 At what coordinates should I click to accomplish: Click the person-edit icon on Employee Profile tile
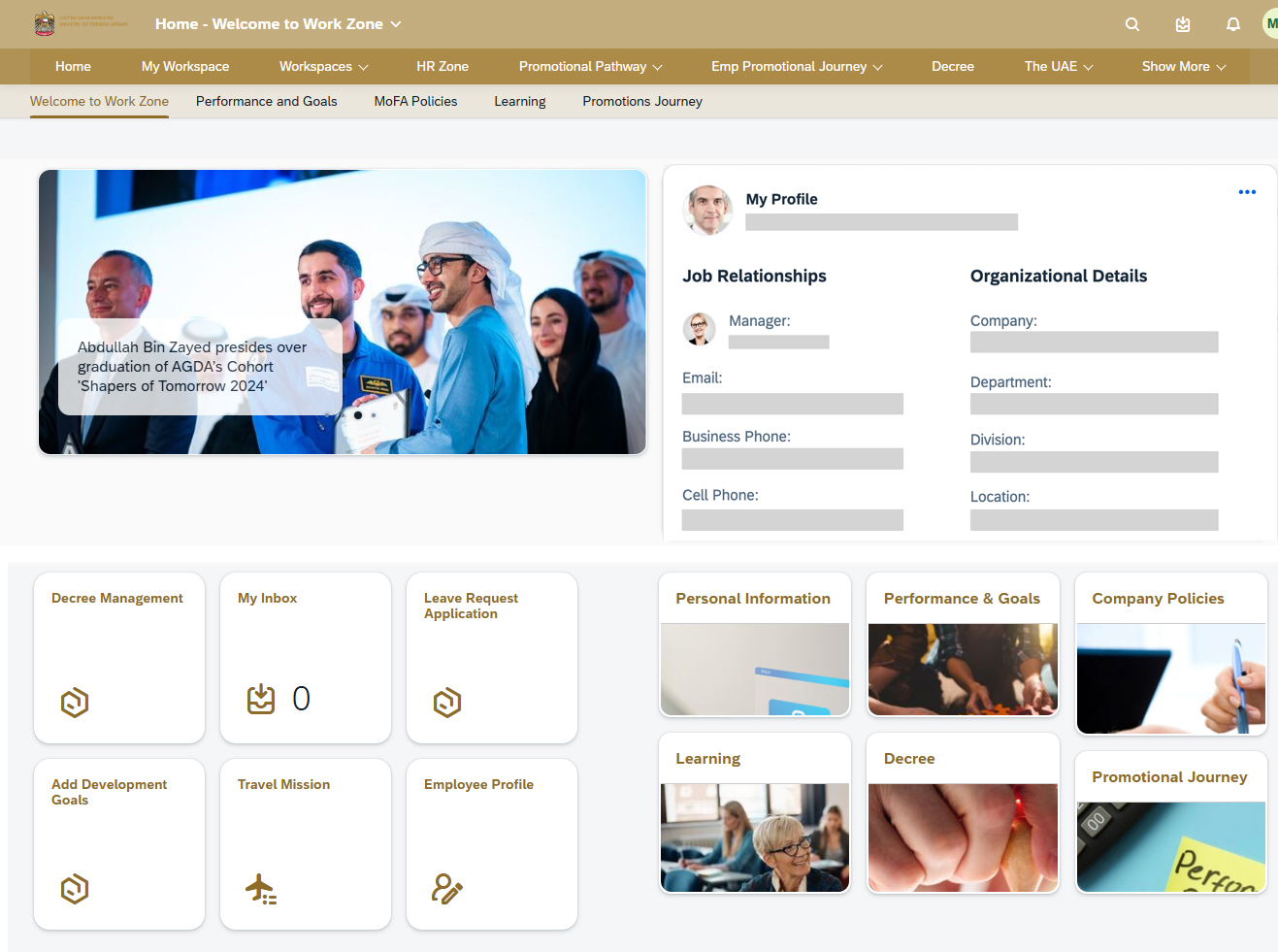[446, 888]
